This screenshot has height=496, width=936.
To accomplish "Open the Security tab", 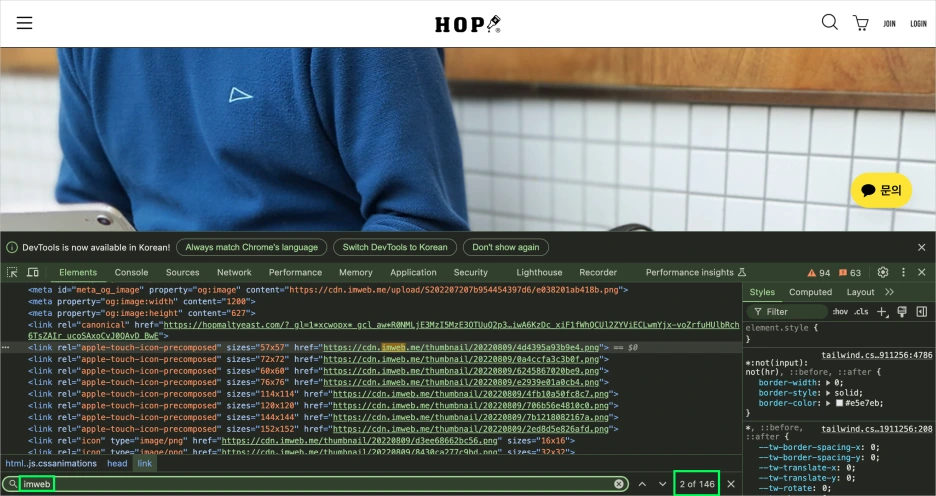I will [470, 272].
